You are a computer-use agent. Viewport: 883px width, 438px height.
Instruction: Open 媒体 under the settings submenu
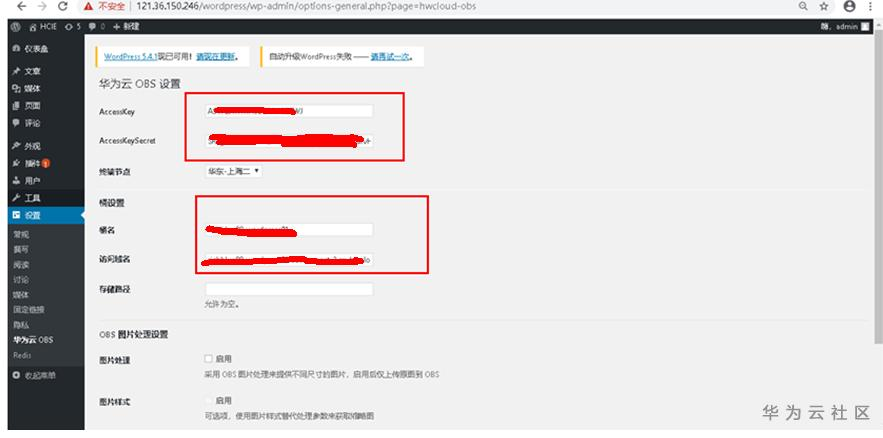(x=21, y=295)
